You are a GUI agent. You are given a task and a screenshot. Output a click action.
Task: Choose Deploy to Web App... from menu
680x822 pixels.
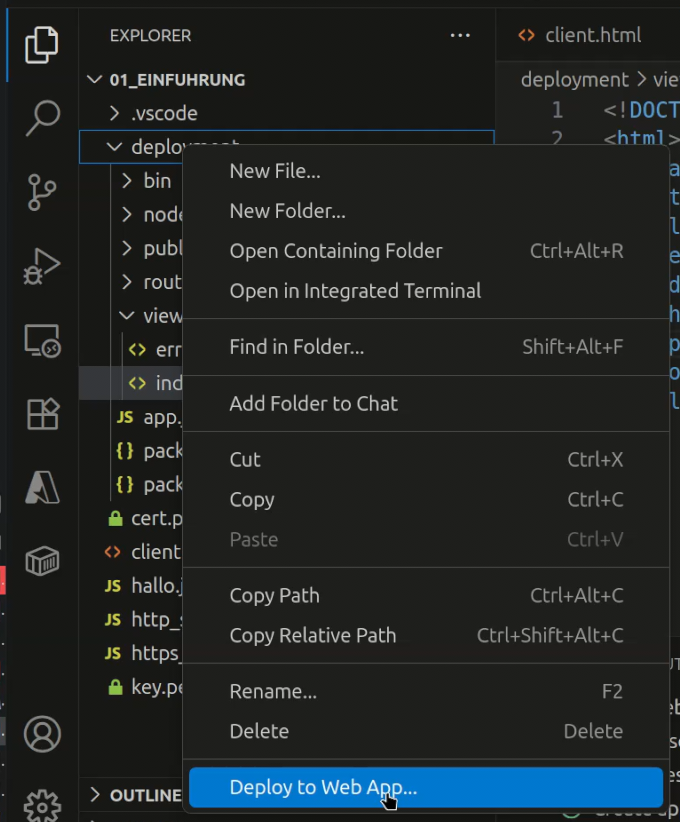323,788
